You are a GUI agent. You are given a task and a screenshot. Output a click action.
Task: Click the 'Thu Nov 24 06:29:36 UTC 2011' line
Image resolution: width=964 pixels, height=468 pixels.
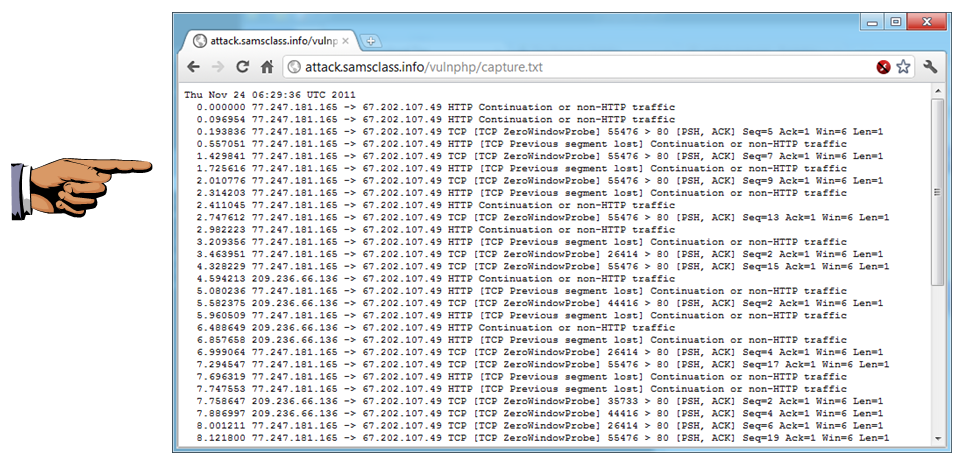pyautogui.click(x=270, y=95)
